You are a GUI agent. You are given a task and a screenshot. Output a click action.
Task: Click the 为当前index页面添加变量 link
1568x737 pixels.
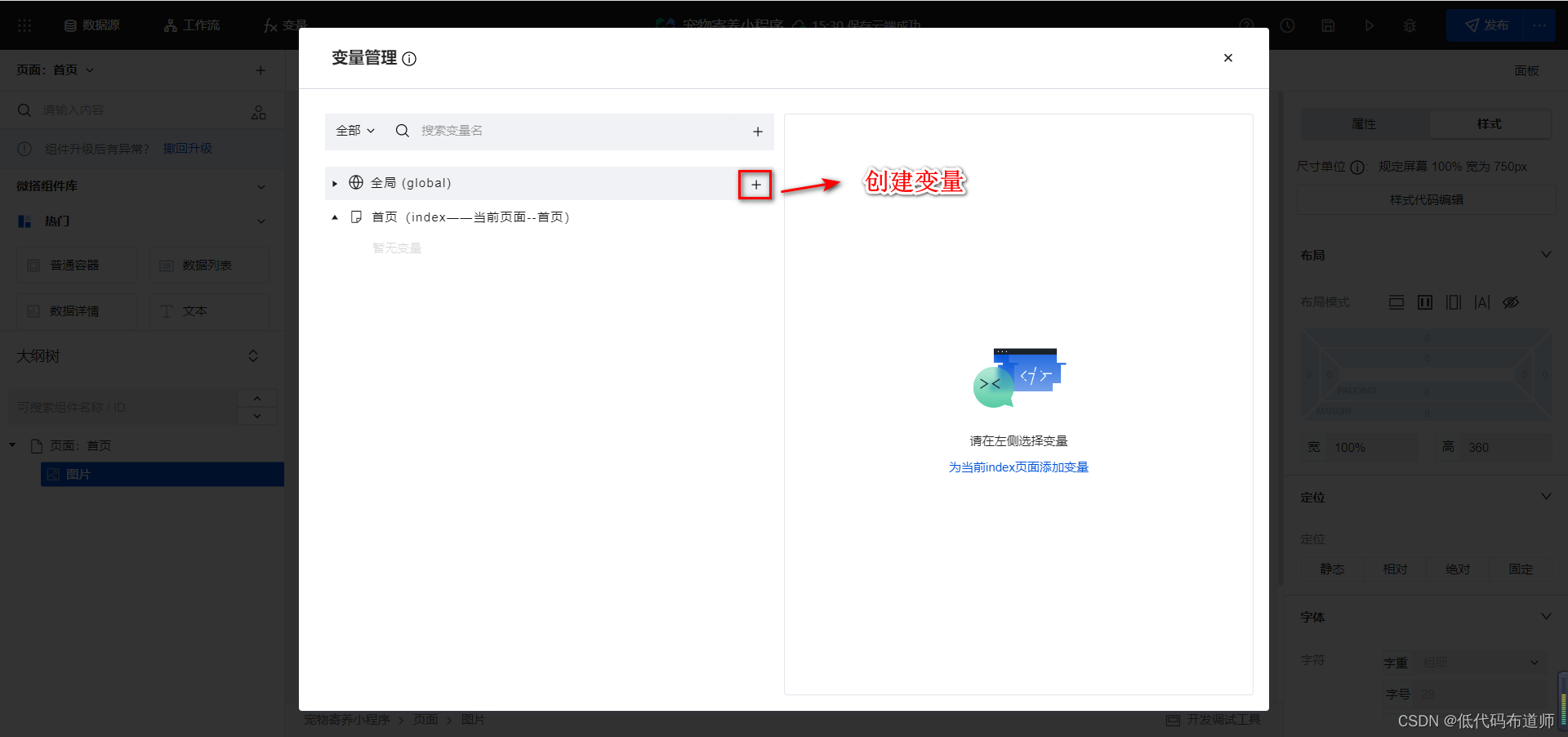tap(1018, 467)
